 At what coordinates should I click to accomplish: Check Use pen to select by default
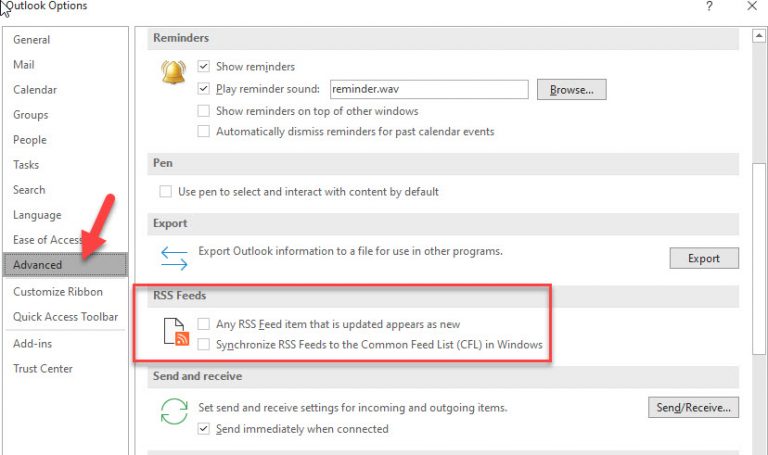[x=166, y=191]
